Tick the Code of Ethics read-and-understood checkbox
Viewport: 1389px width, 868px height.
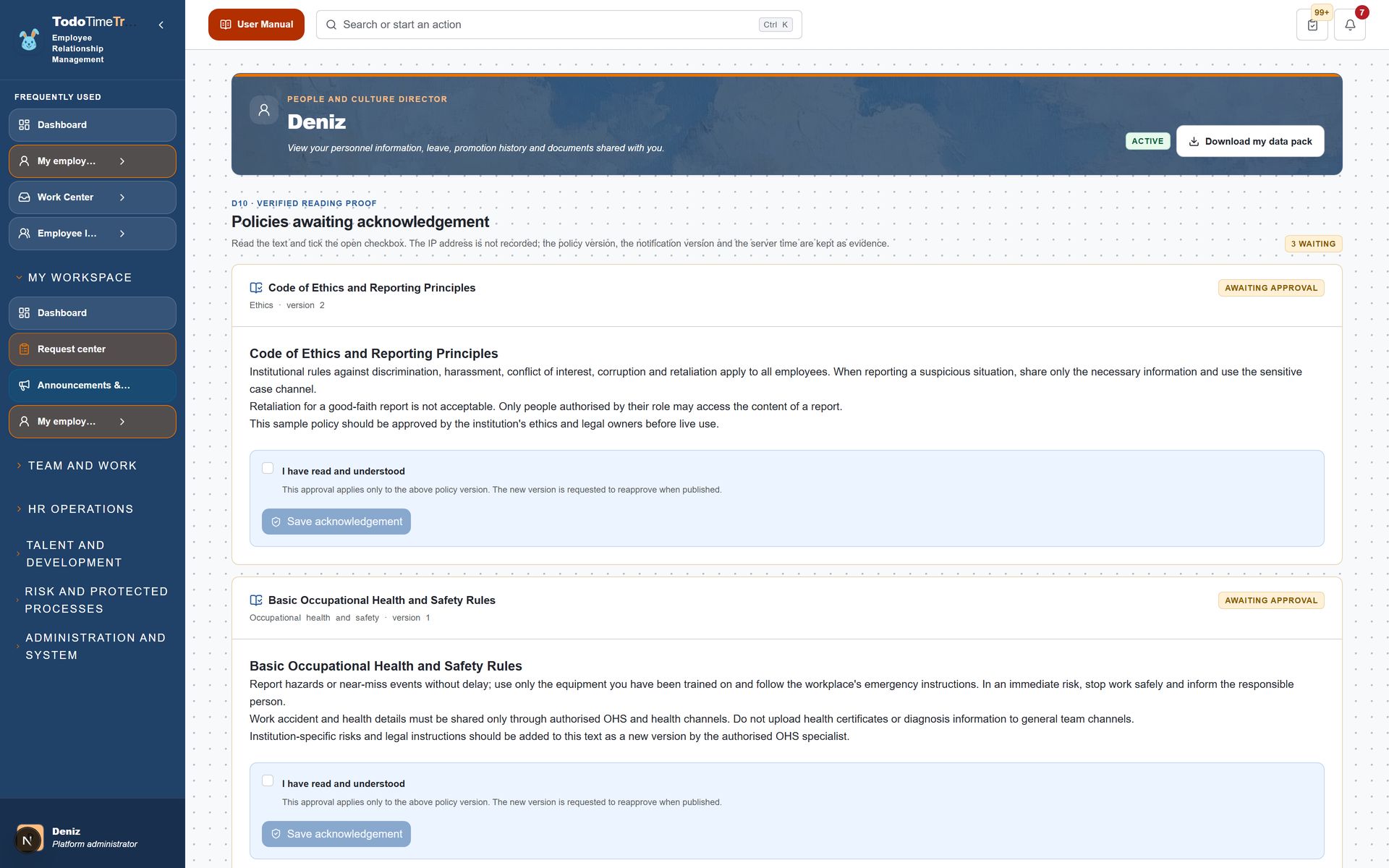[x=268, y=468]
